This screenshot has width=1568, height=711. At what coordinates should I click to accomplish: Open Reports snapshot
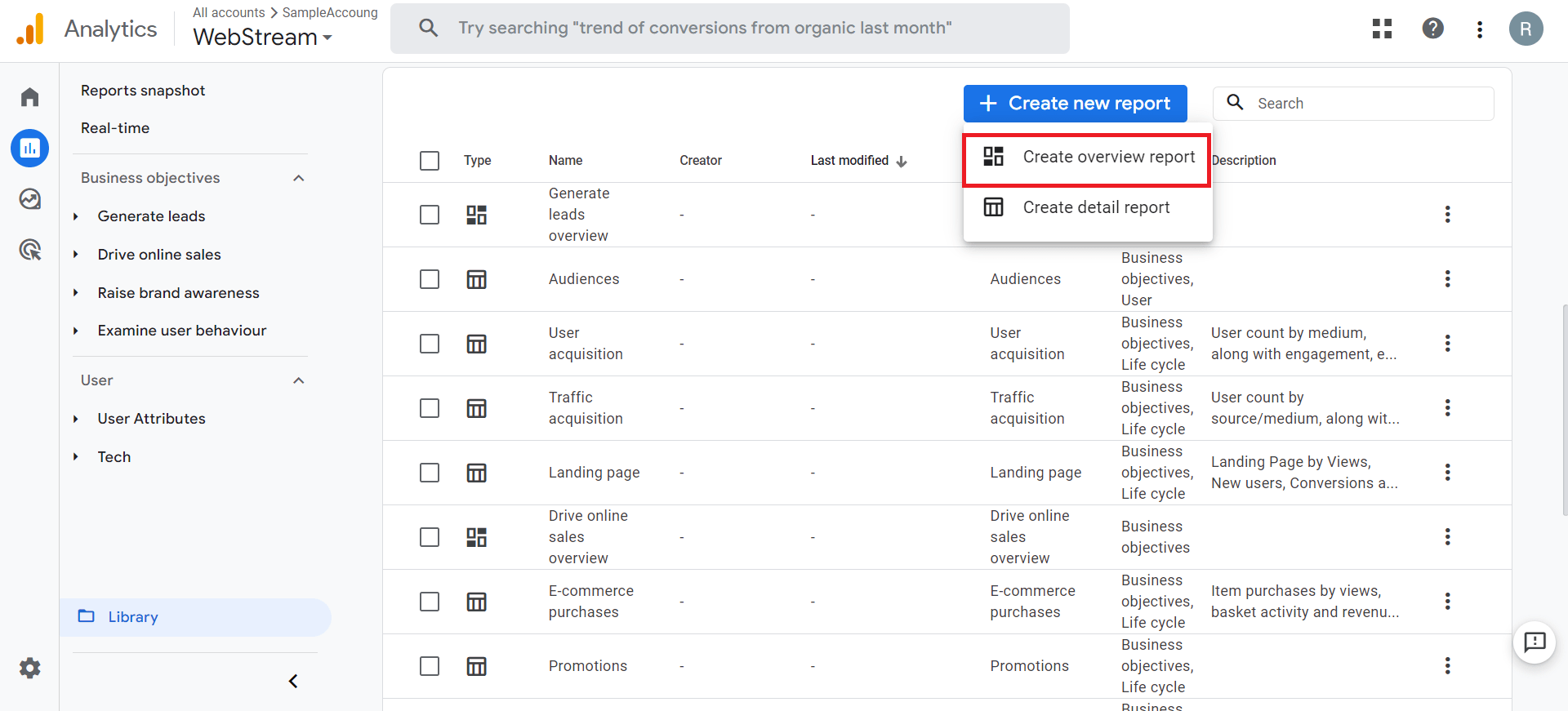pos(143,91)
